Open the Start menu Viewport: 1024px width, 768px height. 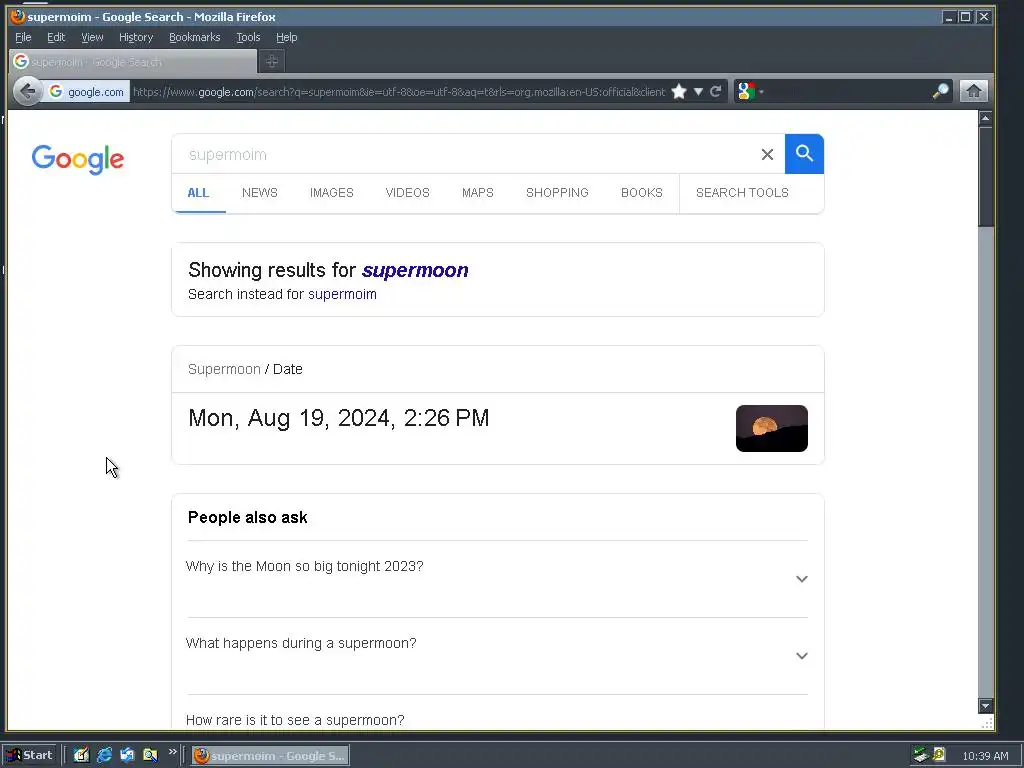[30, 755]
